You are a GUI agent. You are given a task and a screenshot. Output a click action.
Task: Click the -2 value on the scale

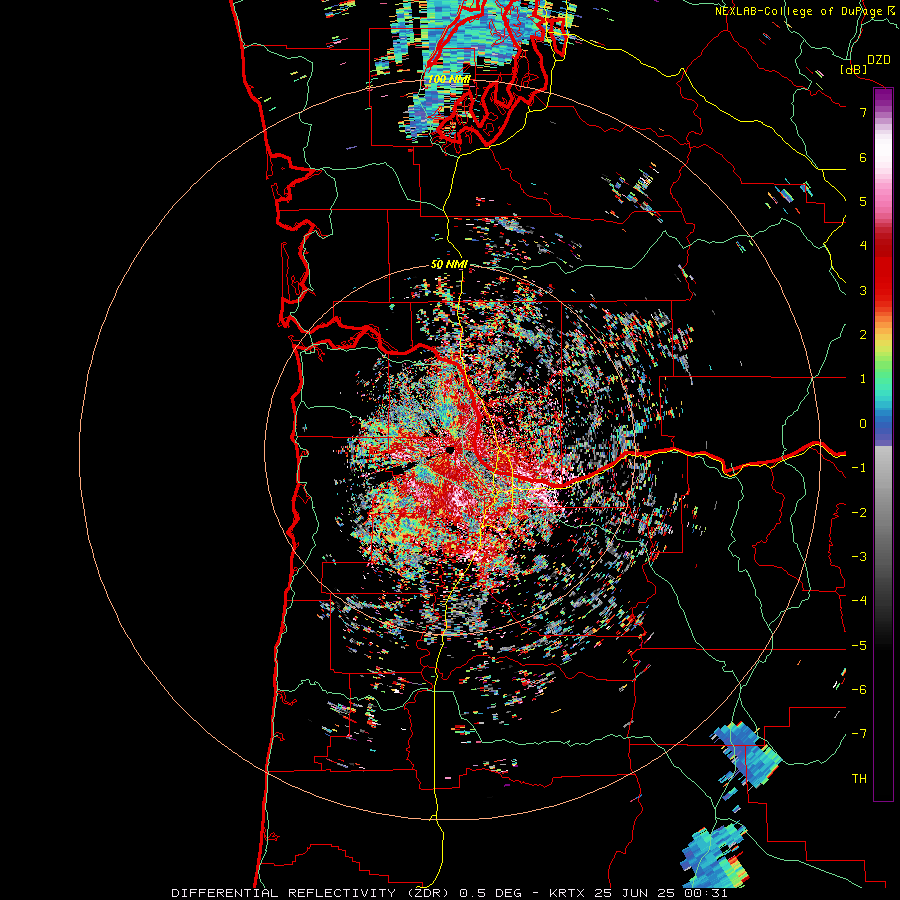pos(859,513)
